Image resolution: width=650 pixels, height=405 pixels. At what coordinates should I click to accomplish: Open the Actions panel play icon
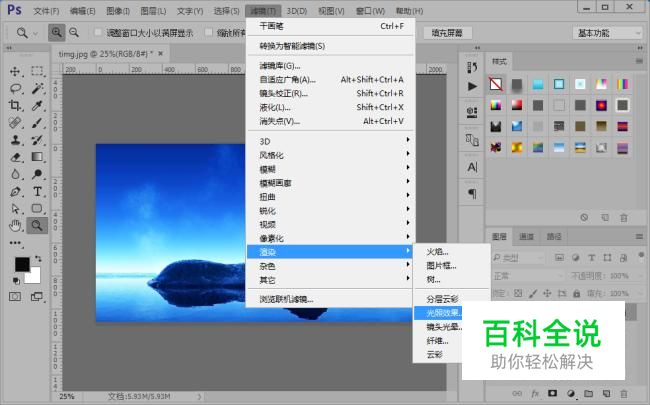[x=472, y=86]
